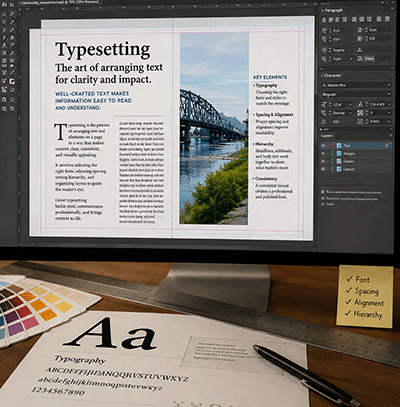Click the WELL-CRAFTED TEXT blue subheading
Screen dimensions: 400x407
click(93, 101)
